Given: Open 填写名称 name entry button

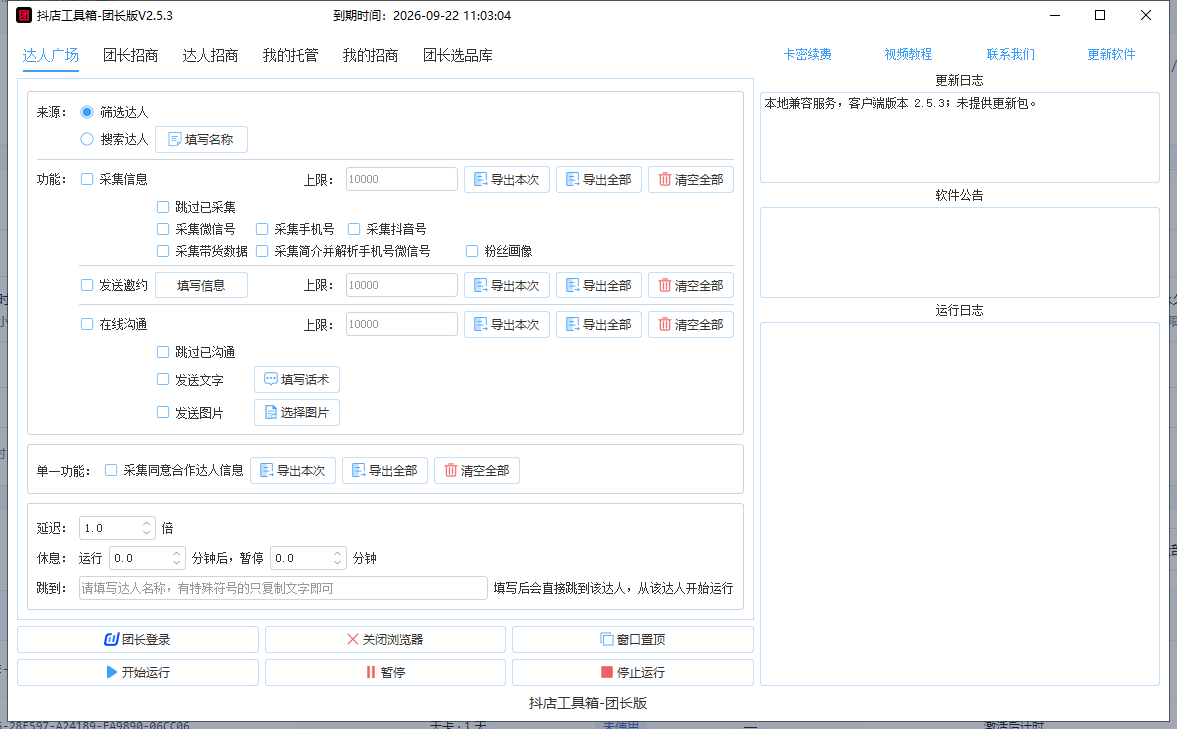Looking at the screenshot, I should click(x=201, y=140).
